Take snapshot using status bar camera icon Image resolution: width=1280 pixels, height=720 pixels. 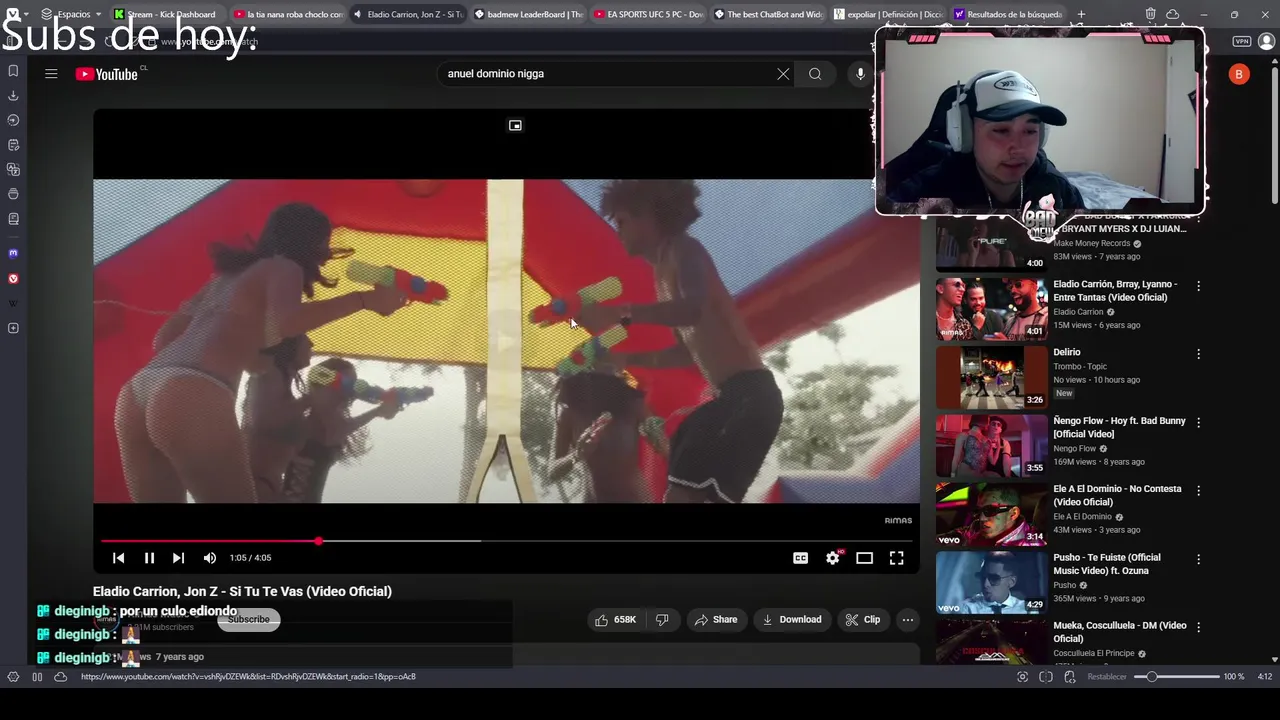[1022, 677]
